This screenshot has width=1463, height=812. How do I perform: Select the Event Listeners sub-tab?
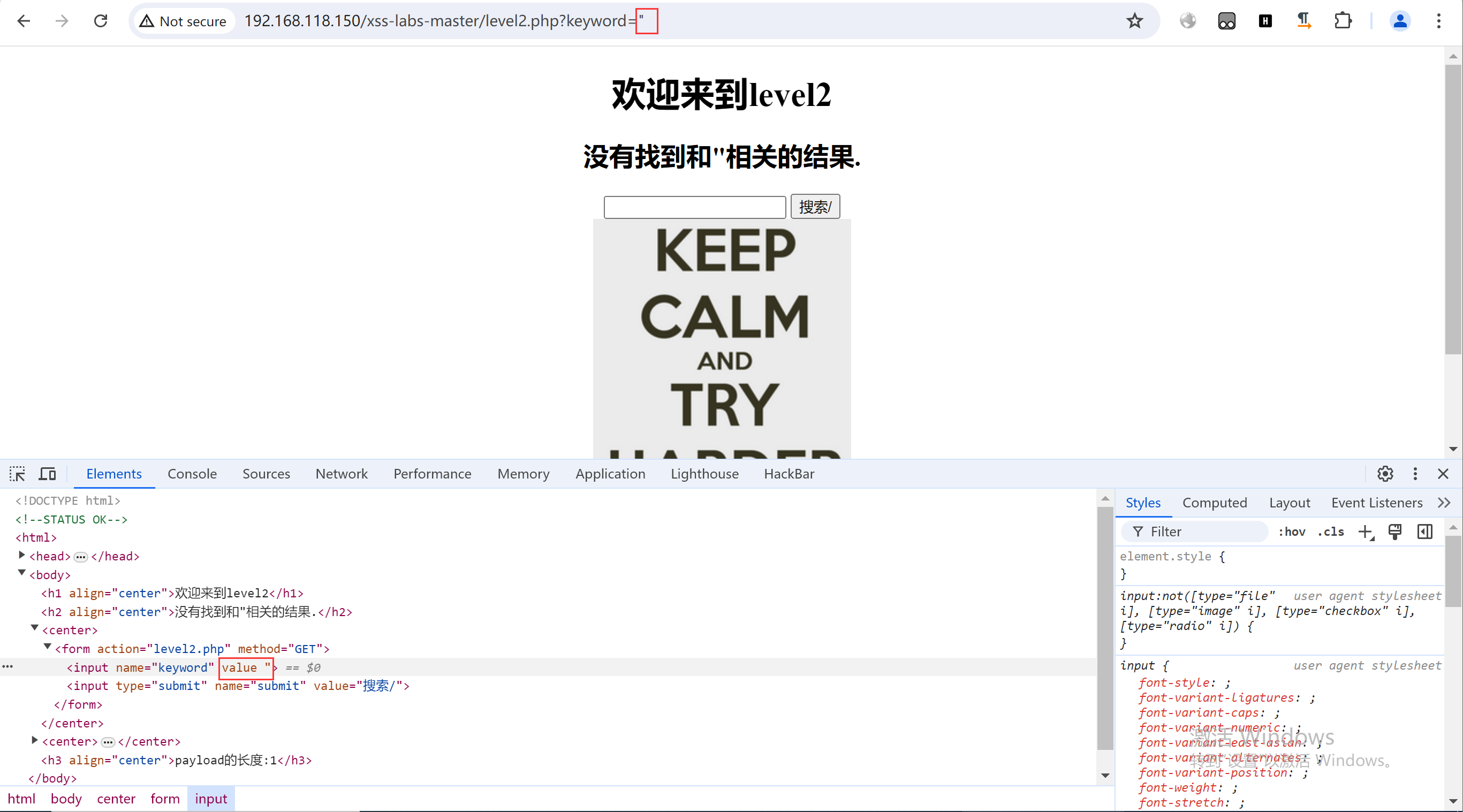tap(1377, 503)
